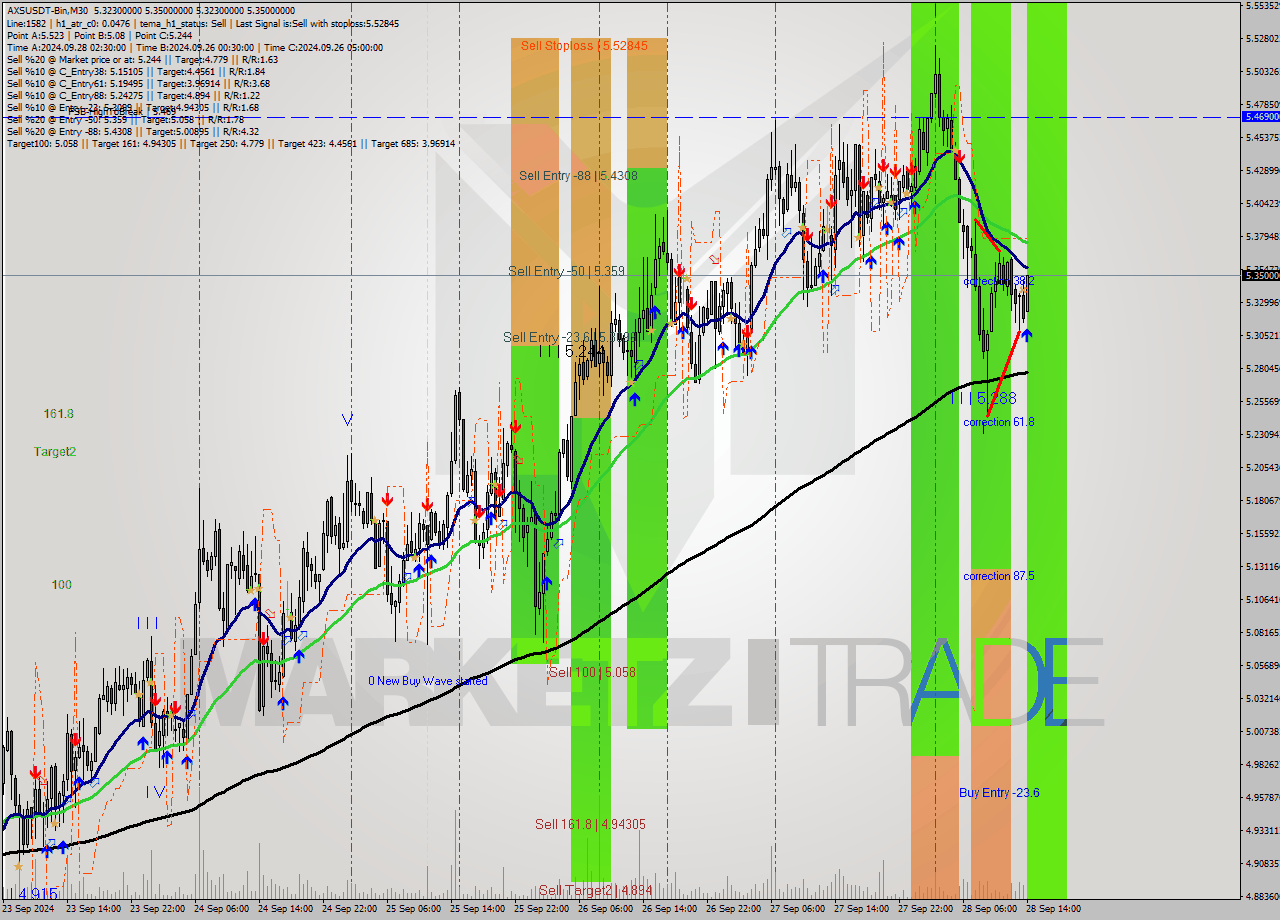
Task: Click the '27 Sep 22:00' time axis label
Action: tap(925, 909)
